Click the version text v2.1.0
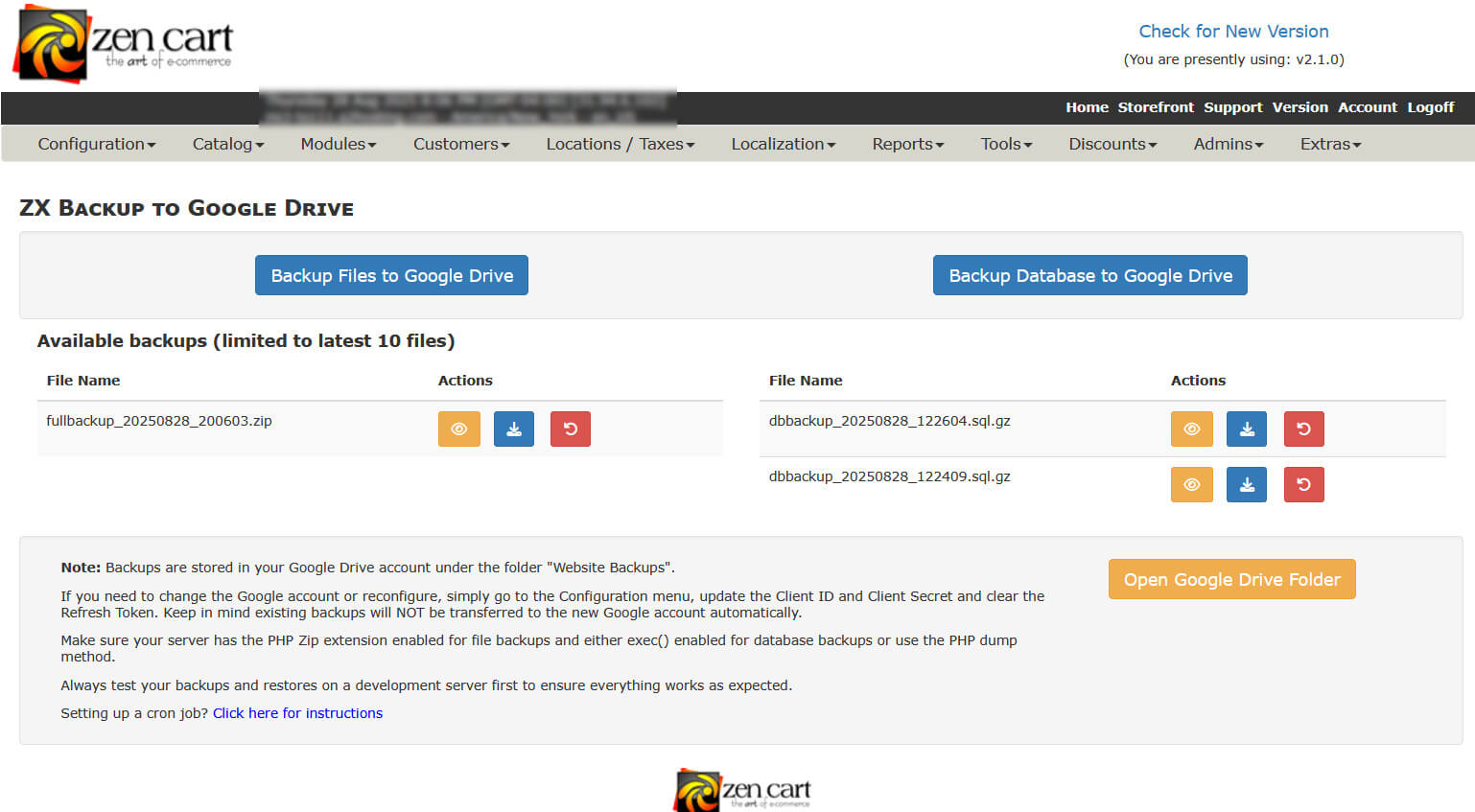The width and height of the screenshot is (1475, 812). pyautogui.click(x=1318, y=59)
